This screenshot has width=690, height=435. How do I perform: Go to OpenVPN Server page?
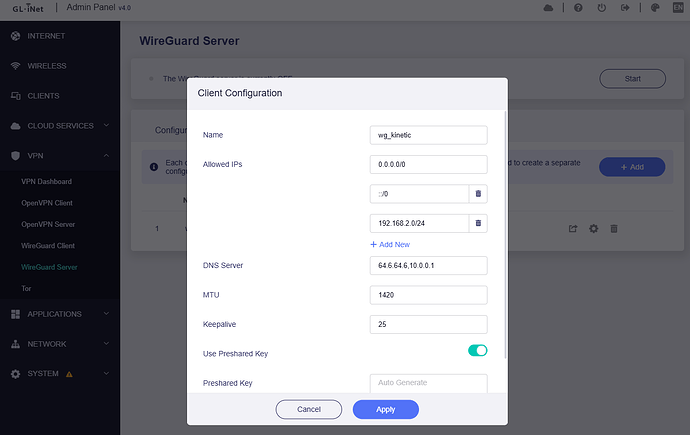click(49, 225)
